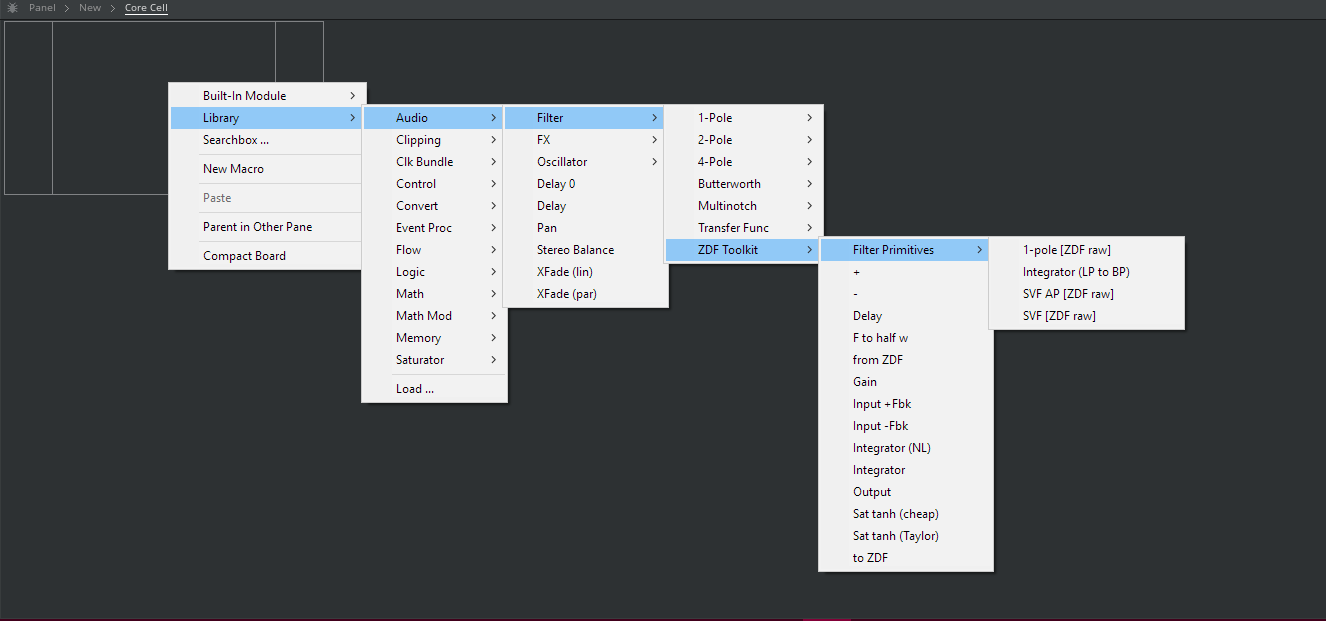Expand the Flow submenu
The image size is (1326, 621).
pos(434,250)
